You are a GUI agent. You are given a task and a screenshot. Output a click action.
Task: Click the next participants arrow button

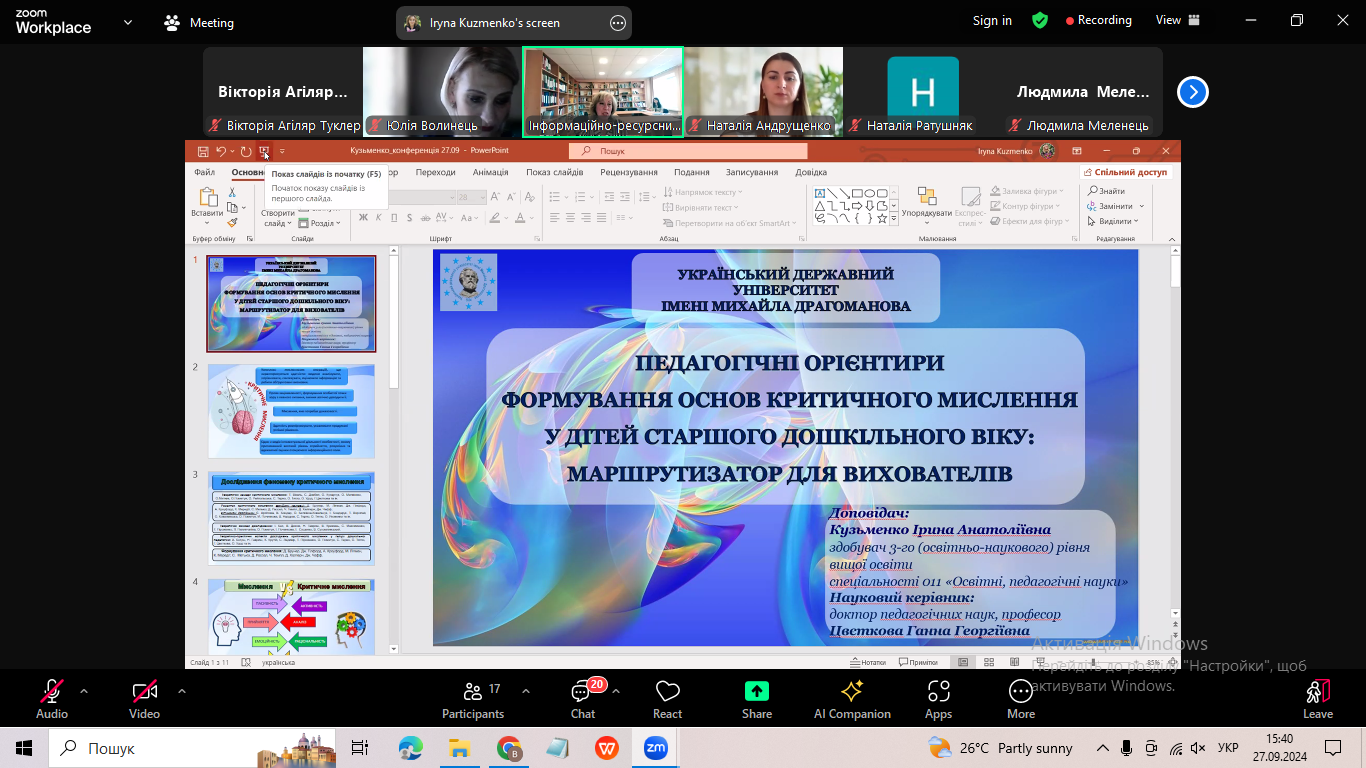[1192, 92]
